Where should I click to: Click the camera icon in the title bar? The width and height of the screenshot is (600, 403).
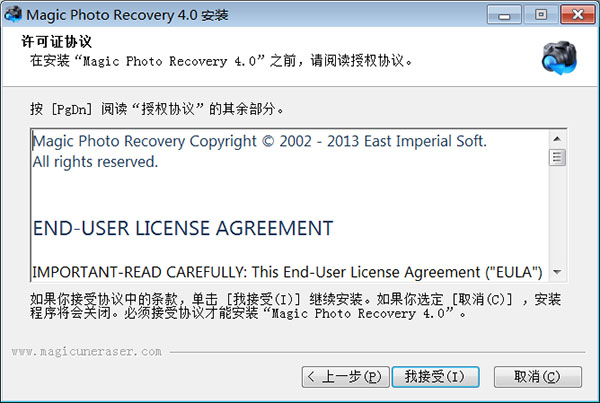[x=13, y=15]
